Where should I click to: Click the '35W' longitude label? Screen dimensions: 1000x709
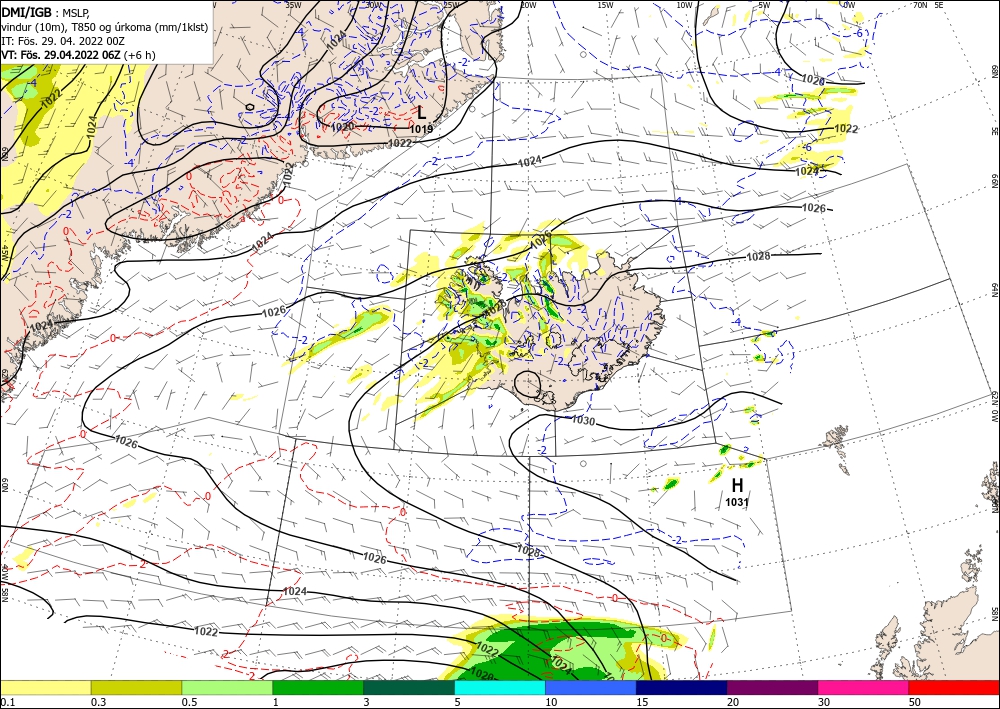coord(293,5)
